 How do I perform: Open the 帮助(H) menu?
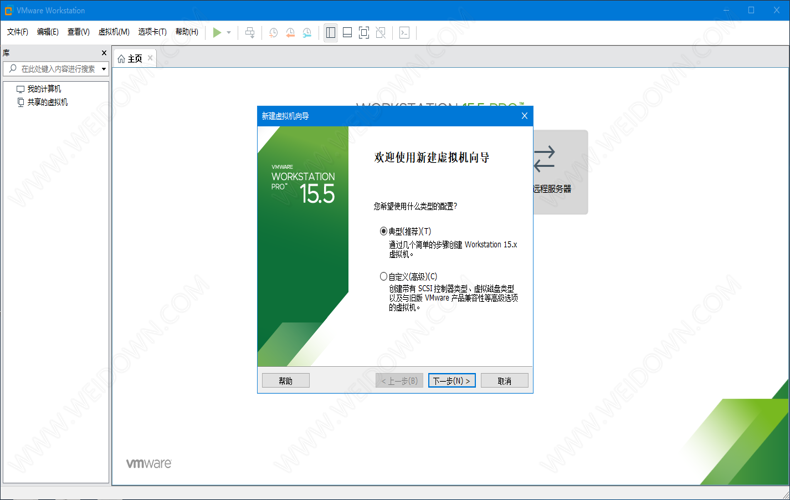pos(187,32)
